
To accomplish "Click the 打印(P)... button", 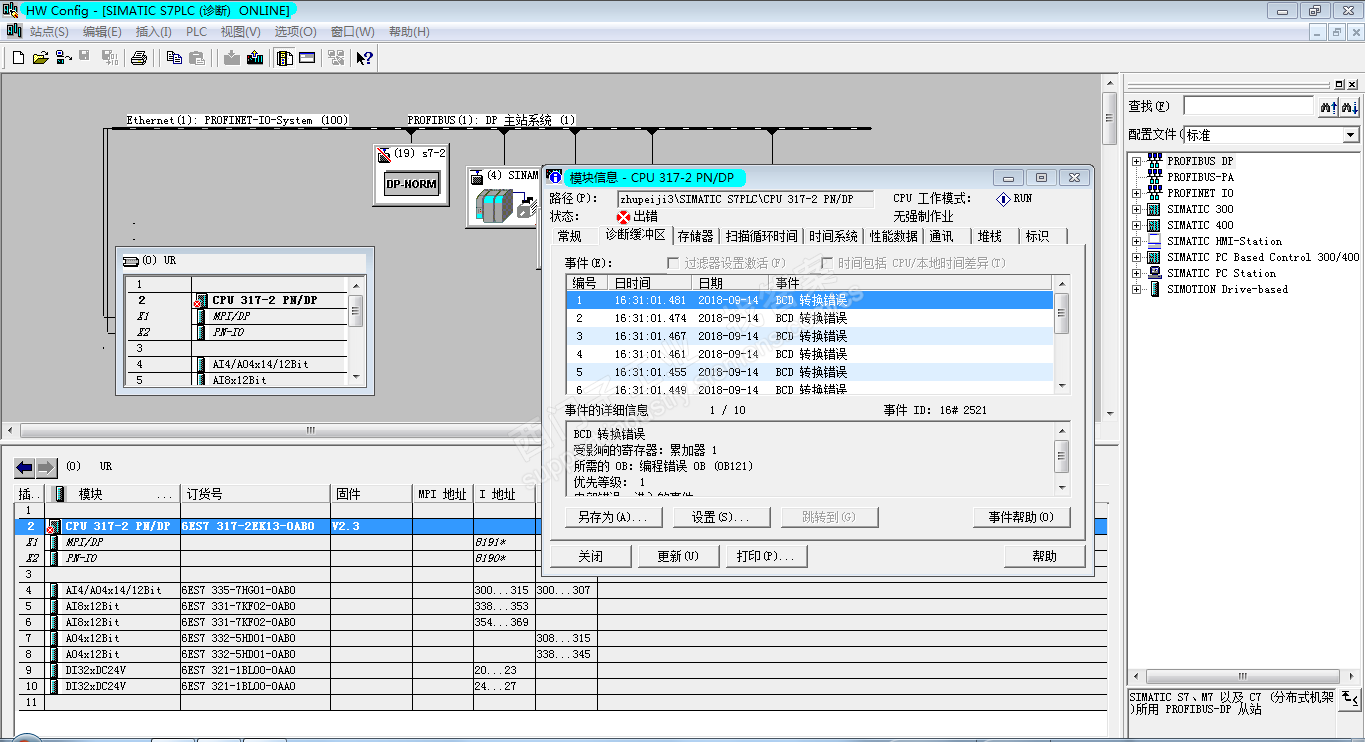I will click(766, 556).
